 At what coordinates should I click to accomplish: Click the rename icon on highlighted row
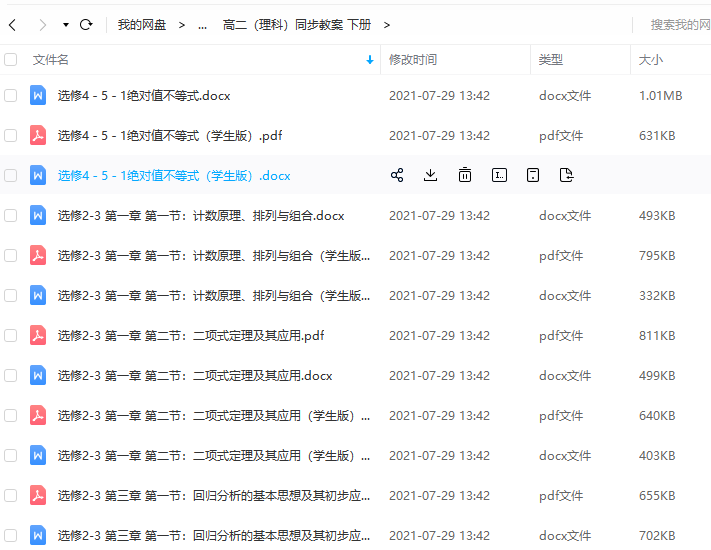pos(499,175)
